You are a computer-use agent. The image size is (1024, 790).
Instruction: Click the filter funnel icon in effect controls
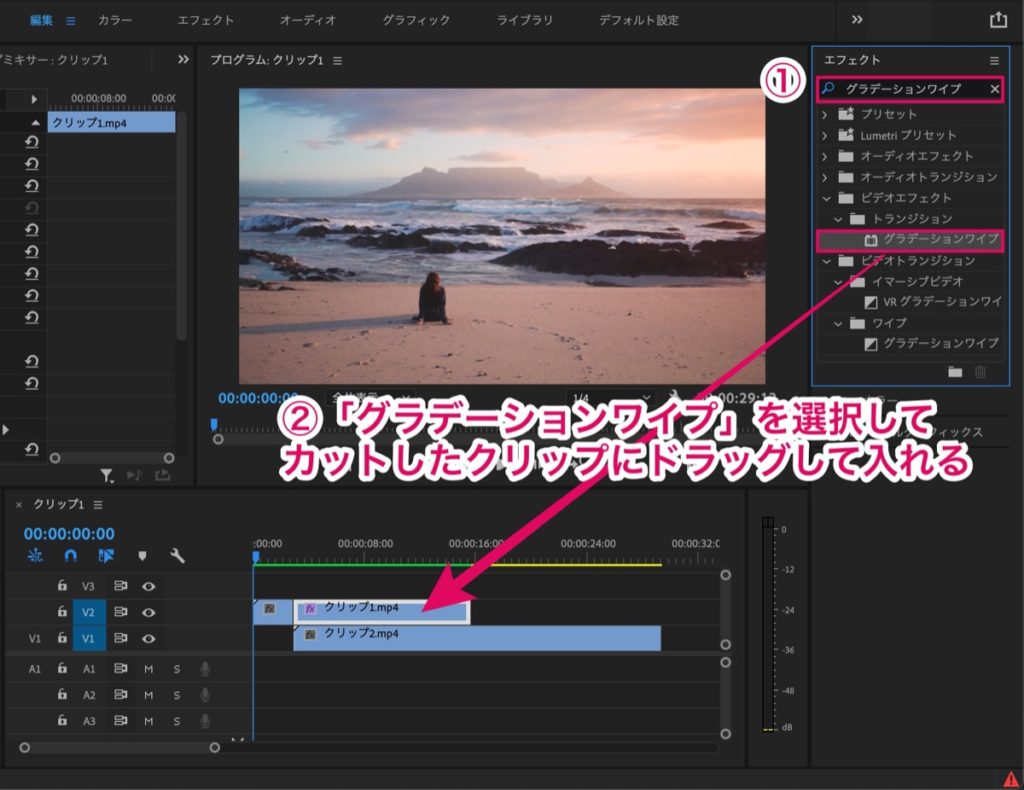pyautogui.click(x=106, y=476)
